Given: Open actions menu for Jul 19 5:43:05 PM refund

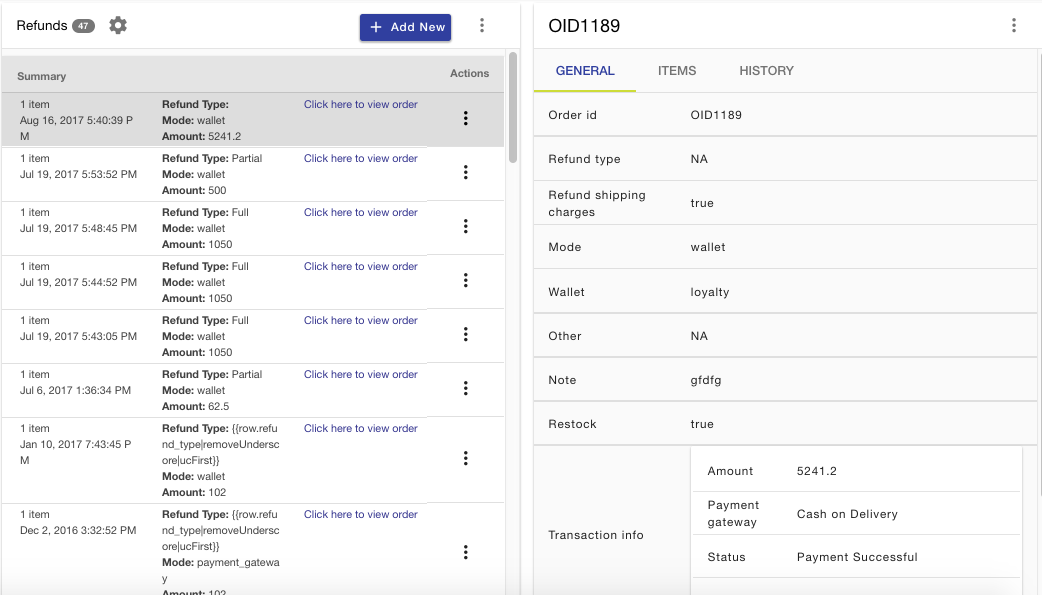Looking at the screenshot, I should click(466, 334).
